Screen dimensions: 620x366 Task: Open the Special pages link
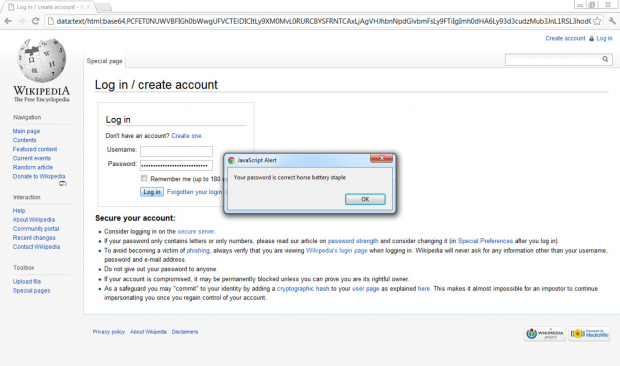(31, 291)
